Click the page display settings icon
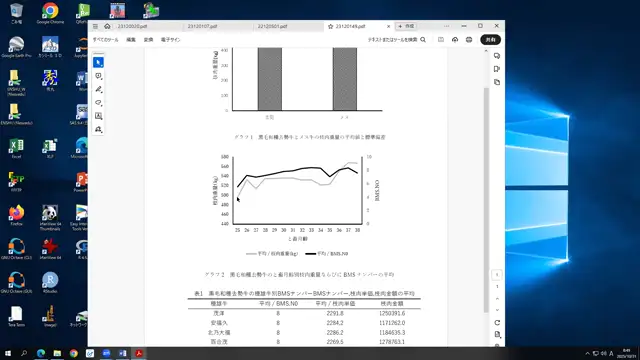The height and width of the screenshot is (360, 640). tap(497, 334)
